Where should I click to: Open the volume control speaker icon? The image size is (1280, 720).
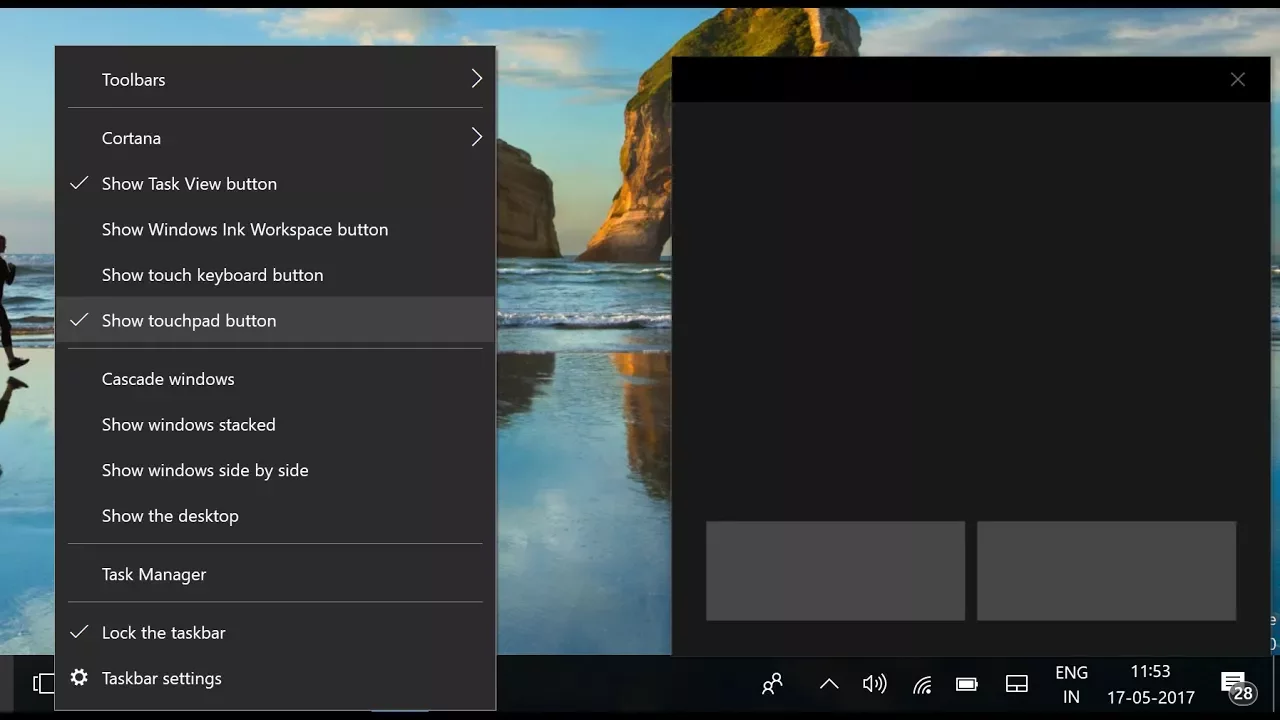tap(874, 684)
